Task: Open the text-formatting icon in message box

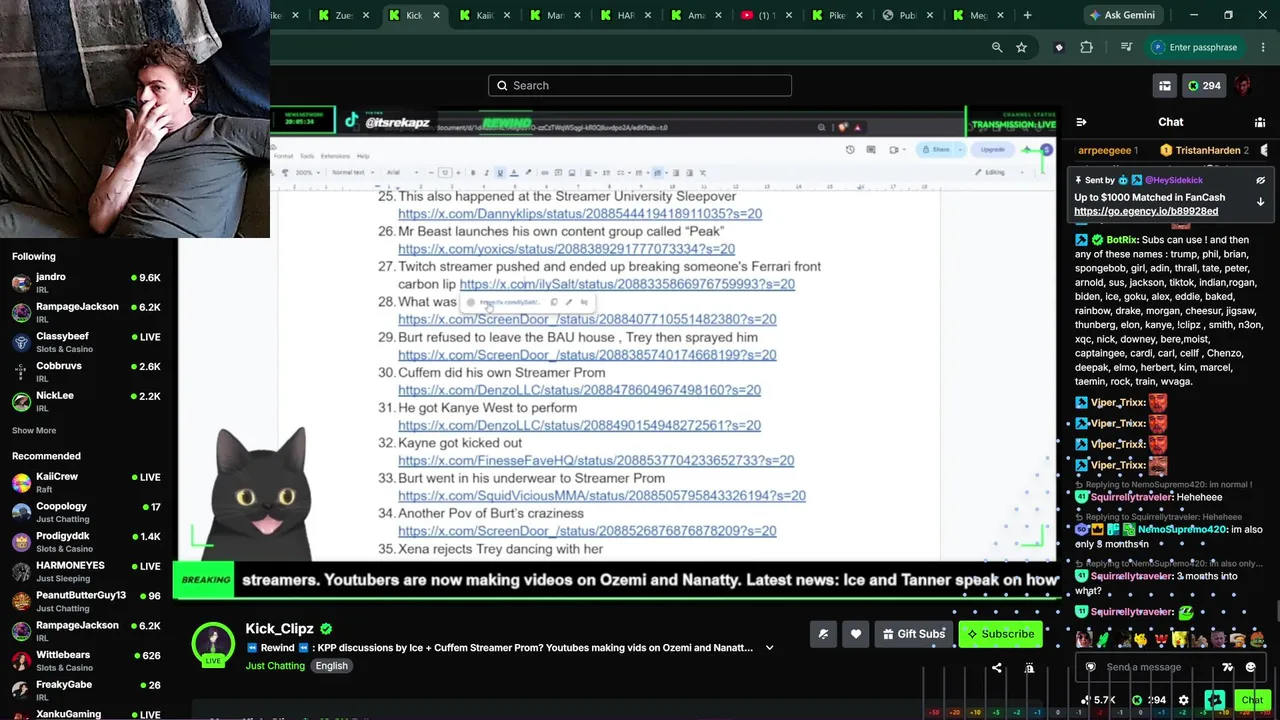Action: (x=1227, y=667)
